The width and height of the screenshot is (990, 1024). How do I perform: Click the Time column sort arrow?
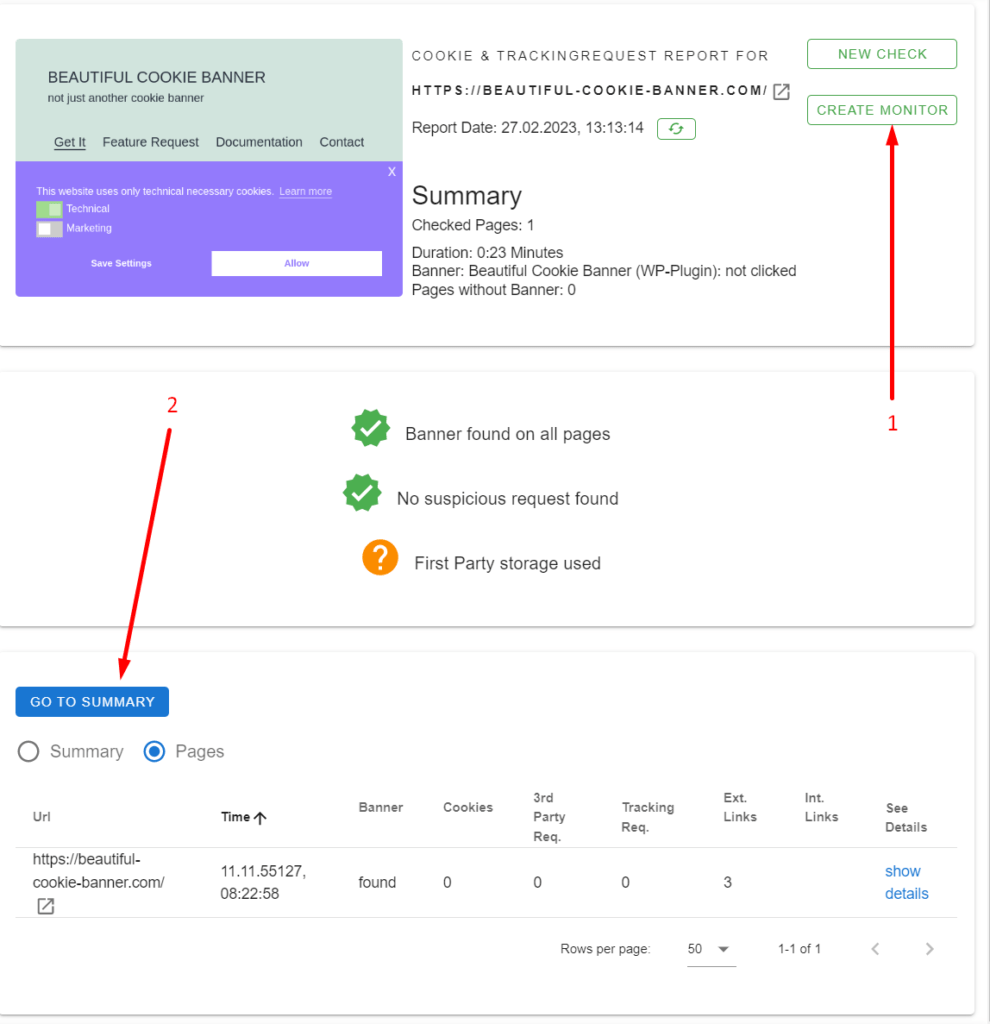coord(260,818)
